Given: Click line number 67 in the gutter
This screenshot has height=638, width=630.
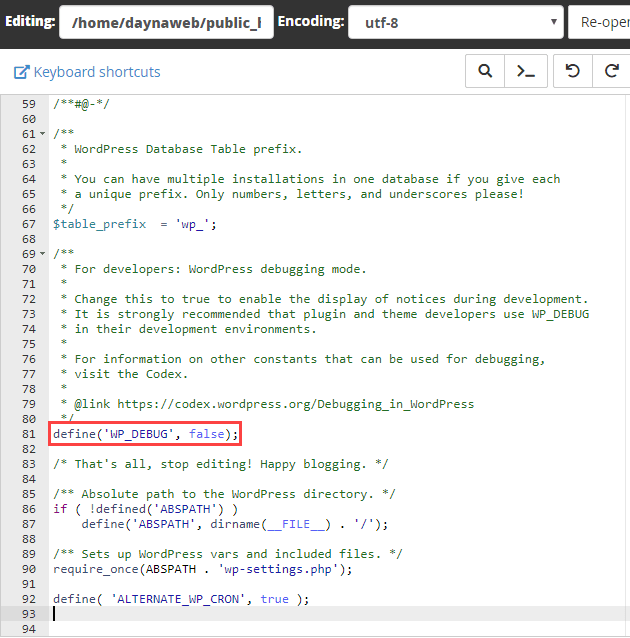Looking at the screenshot, I should 29,224.
